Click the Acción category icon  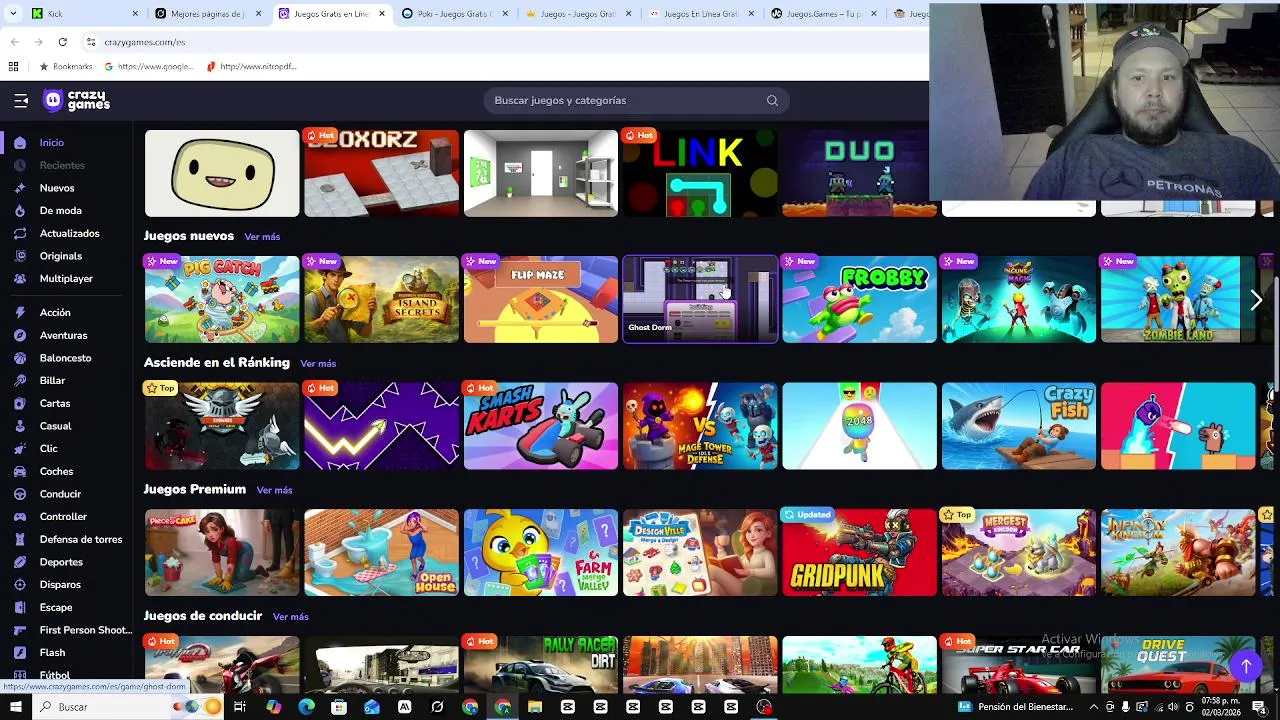click(20, 313)
